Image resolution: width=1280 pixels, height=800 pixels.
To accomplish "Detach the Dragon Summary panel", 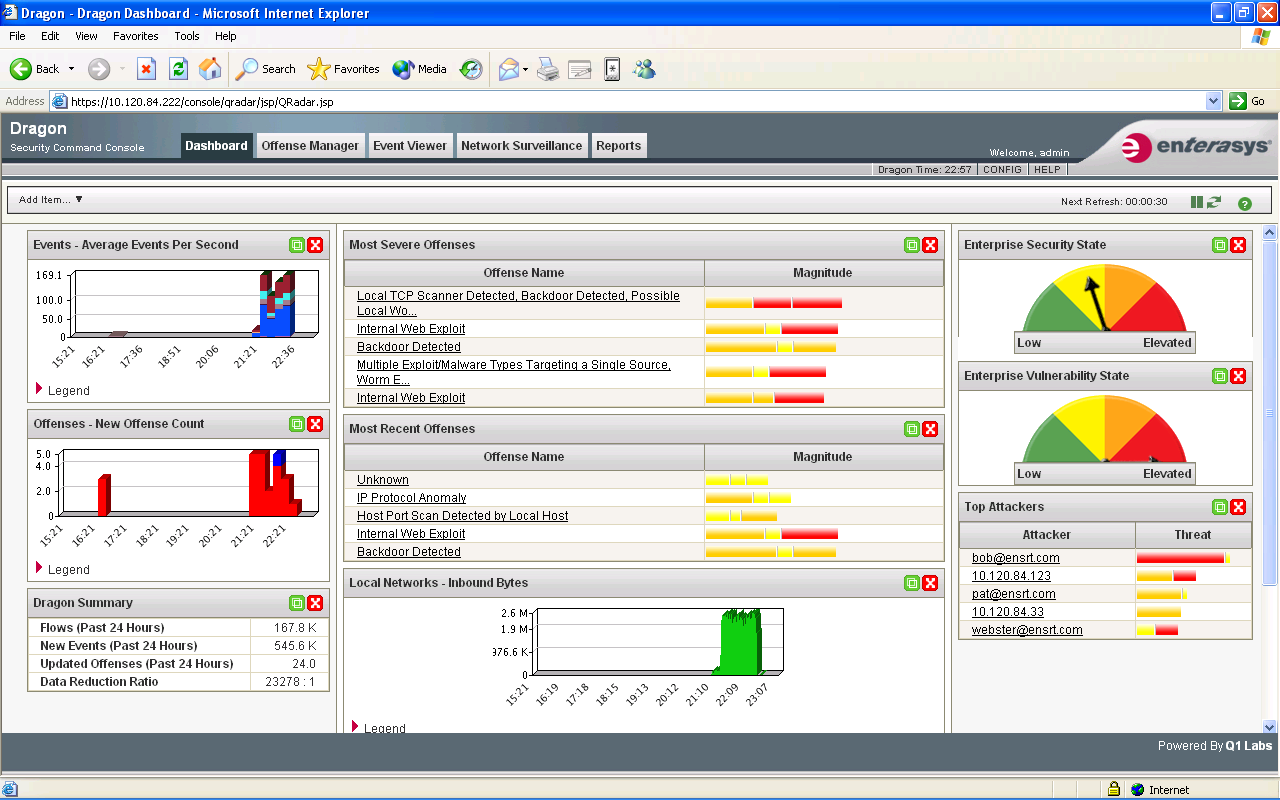I will pyautogui.click(x=297, y=603).
